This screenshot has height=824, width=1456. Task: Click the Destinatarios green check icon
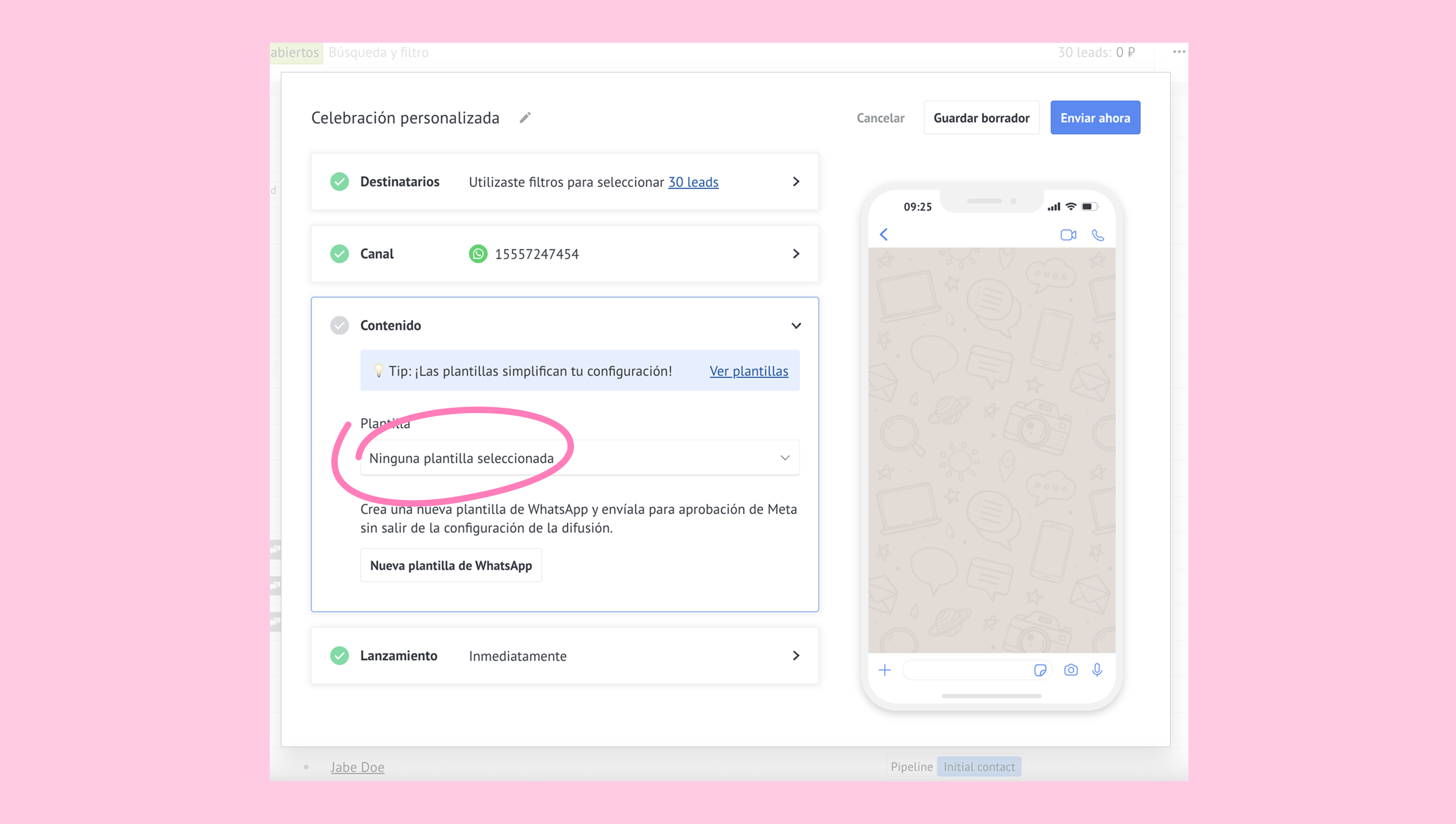click(x=340, y=182)
